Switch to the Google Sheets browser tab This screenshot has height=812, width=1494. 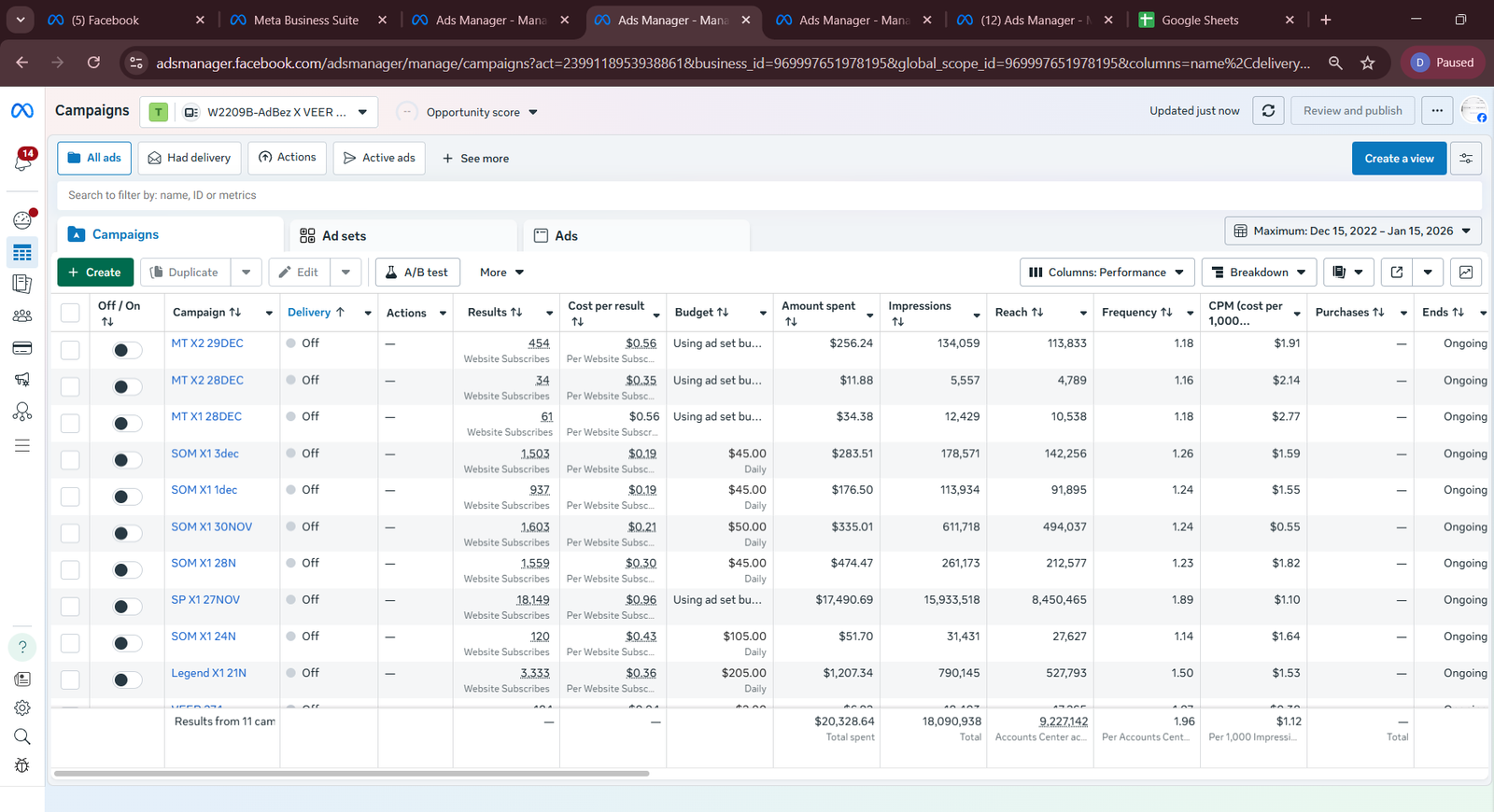point(1199,20)
